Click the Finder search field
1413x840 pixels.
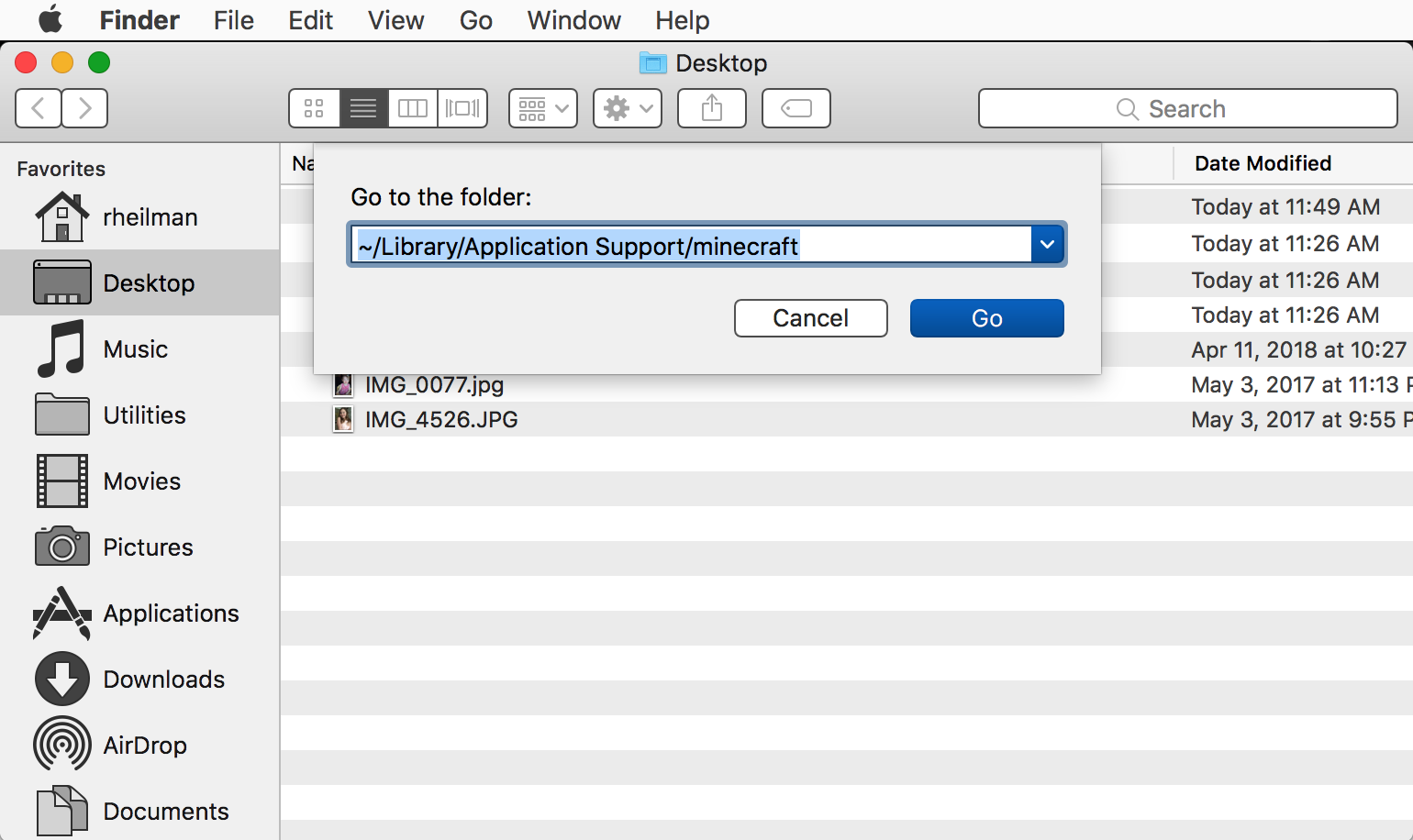point(1187,109)
